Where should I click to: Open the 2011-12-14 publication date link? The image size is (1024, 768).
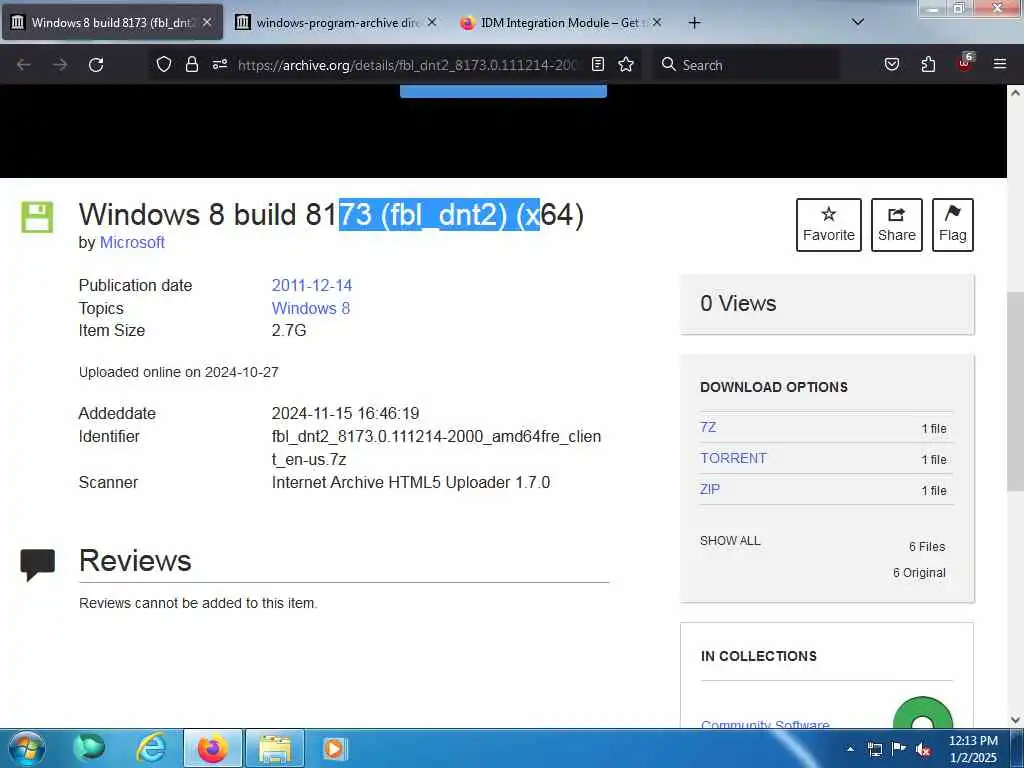tap(312, 285)
